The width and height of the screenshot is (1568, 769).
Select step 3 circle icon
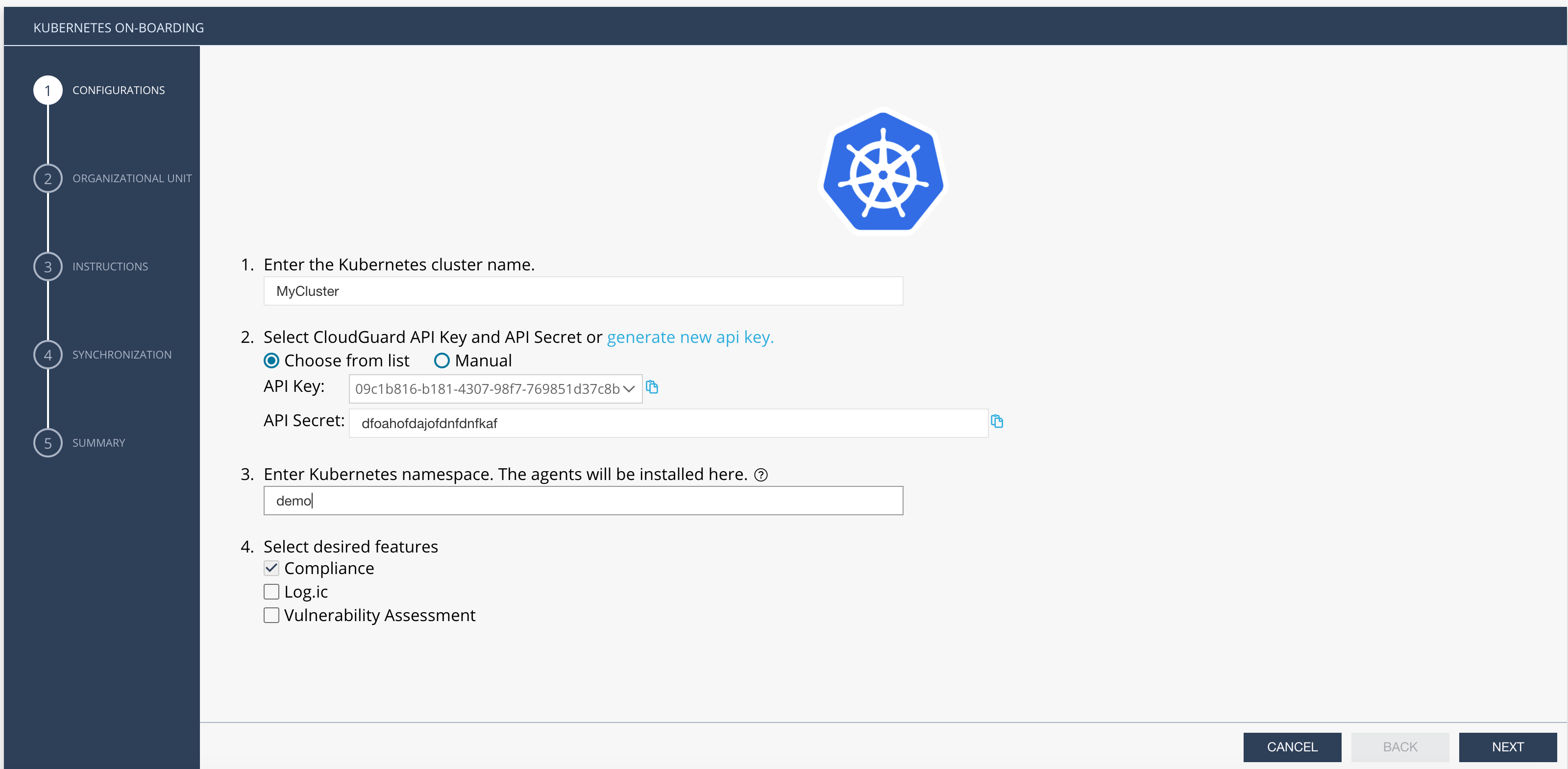(48, 266)
